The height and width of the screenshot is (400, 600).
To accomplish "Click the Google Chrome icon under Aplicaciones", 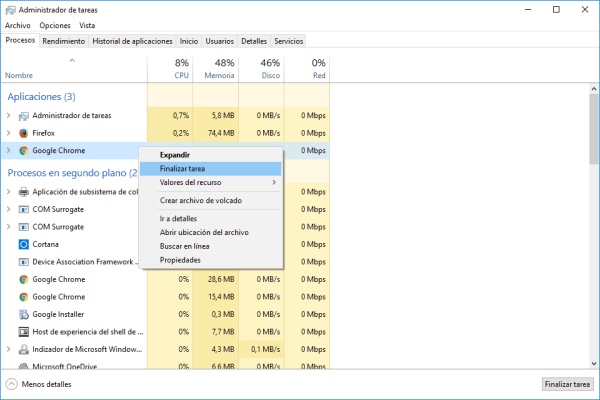I will [24, 150].
